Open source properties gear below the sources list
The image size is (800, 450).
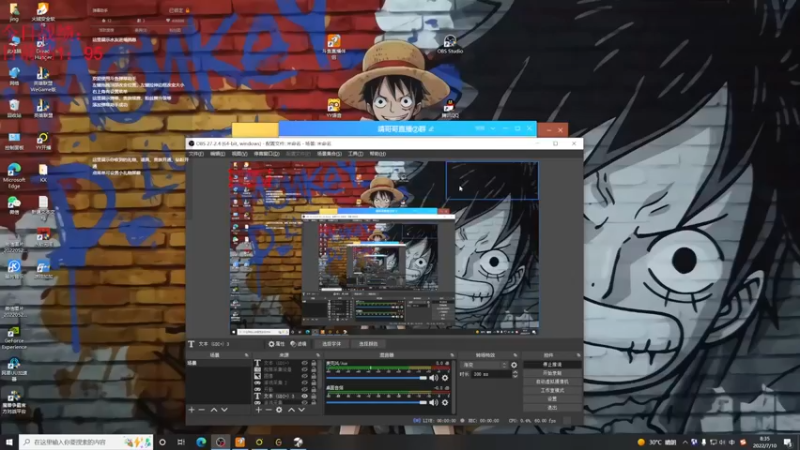click(279, 410)
